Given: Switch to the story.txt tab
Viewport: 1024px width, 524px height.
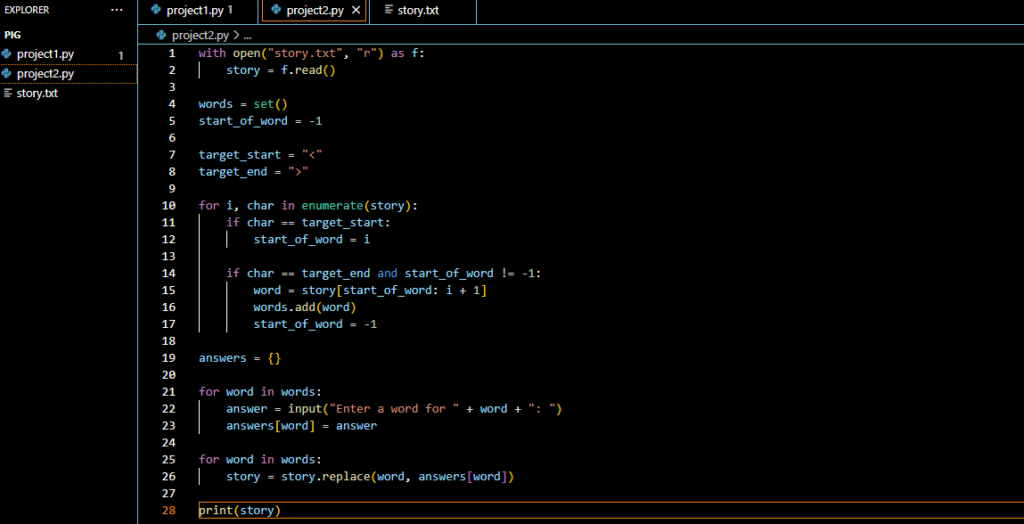Looking at the screenshot, I should click(418, 11).
